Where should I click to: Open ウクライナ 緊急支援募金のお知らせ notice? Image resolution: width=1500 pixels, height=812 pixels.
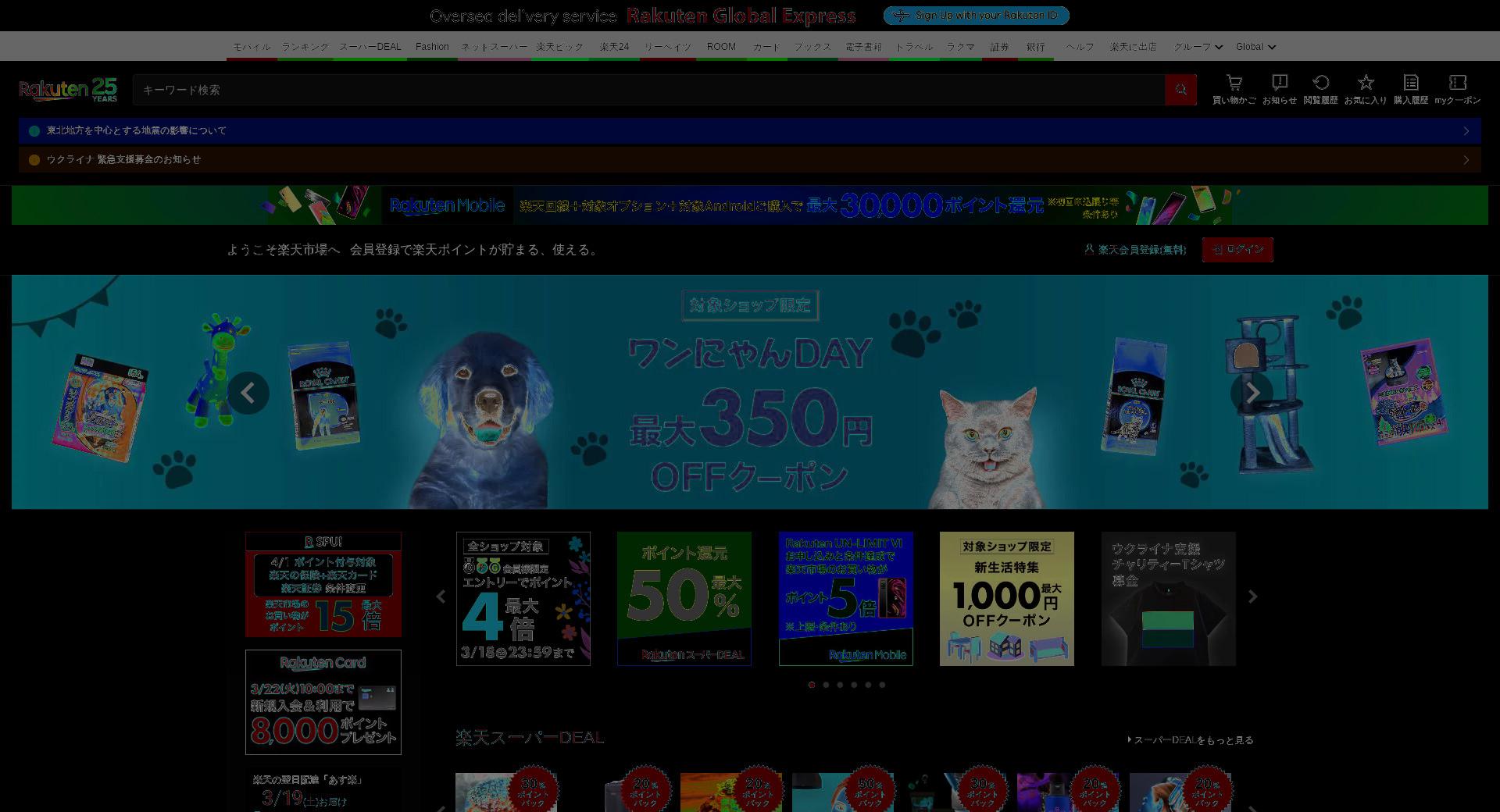coord(123,160)
